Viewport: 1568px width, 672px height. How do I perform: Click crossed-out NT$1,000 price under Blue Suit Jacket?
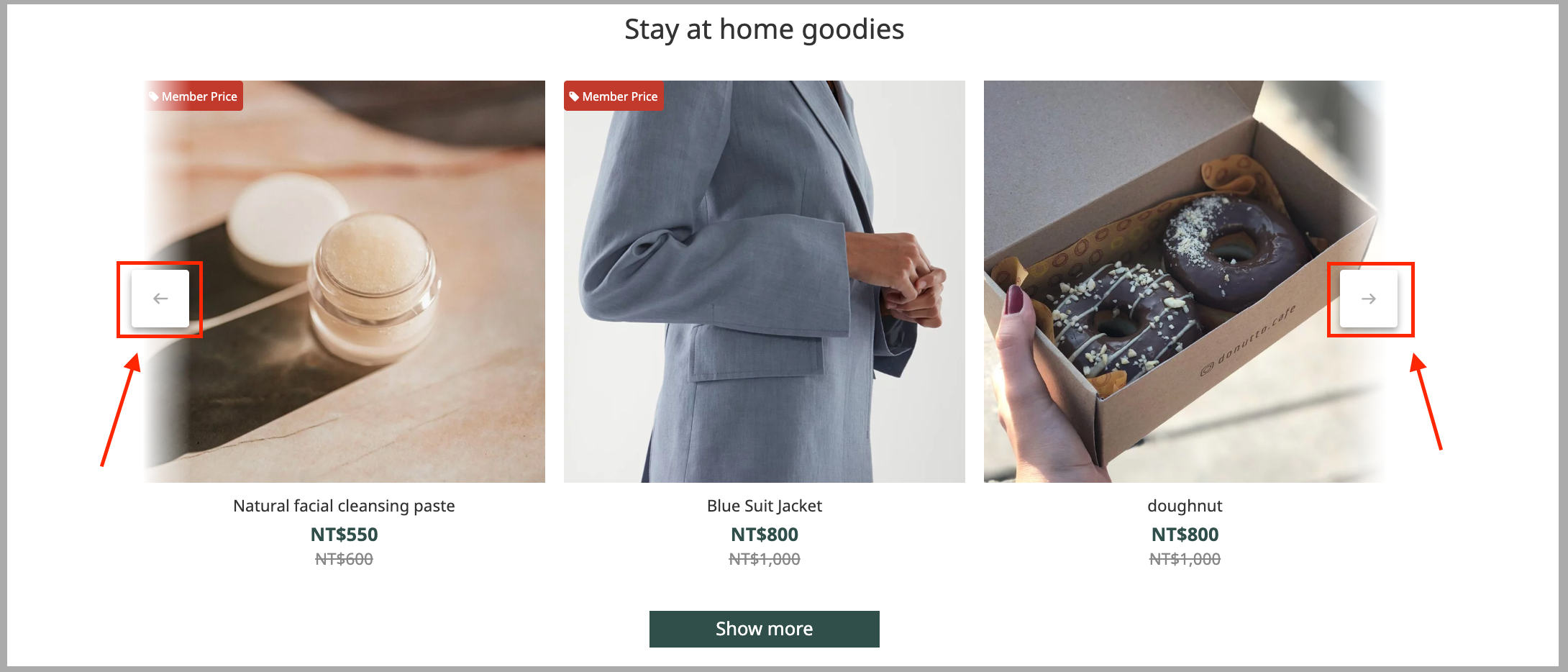765,559
